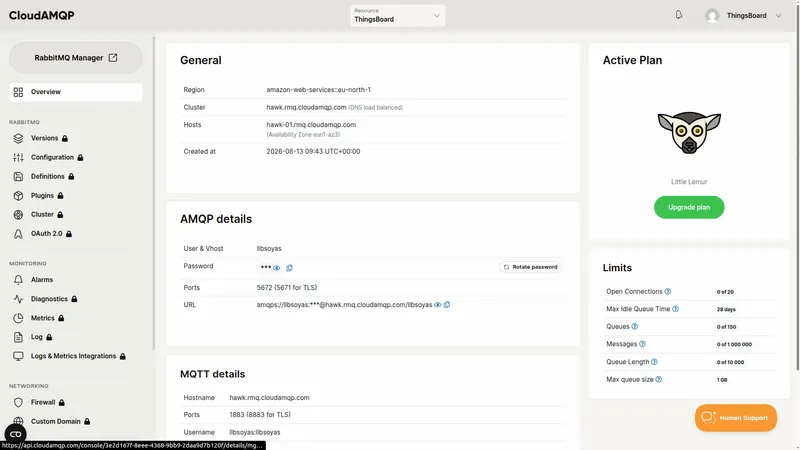Click the Upgrade plan button
The image size is (800, 450).
coord(689,207)
